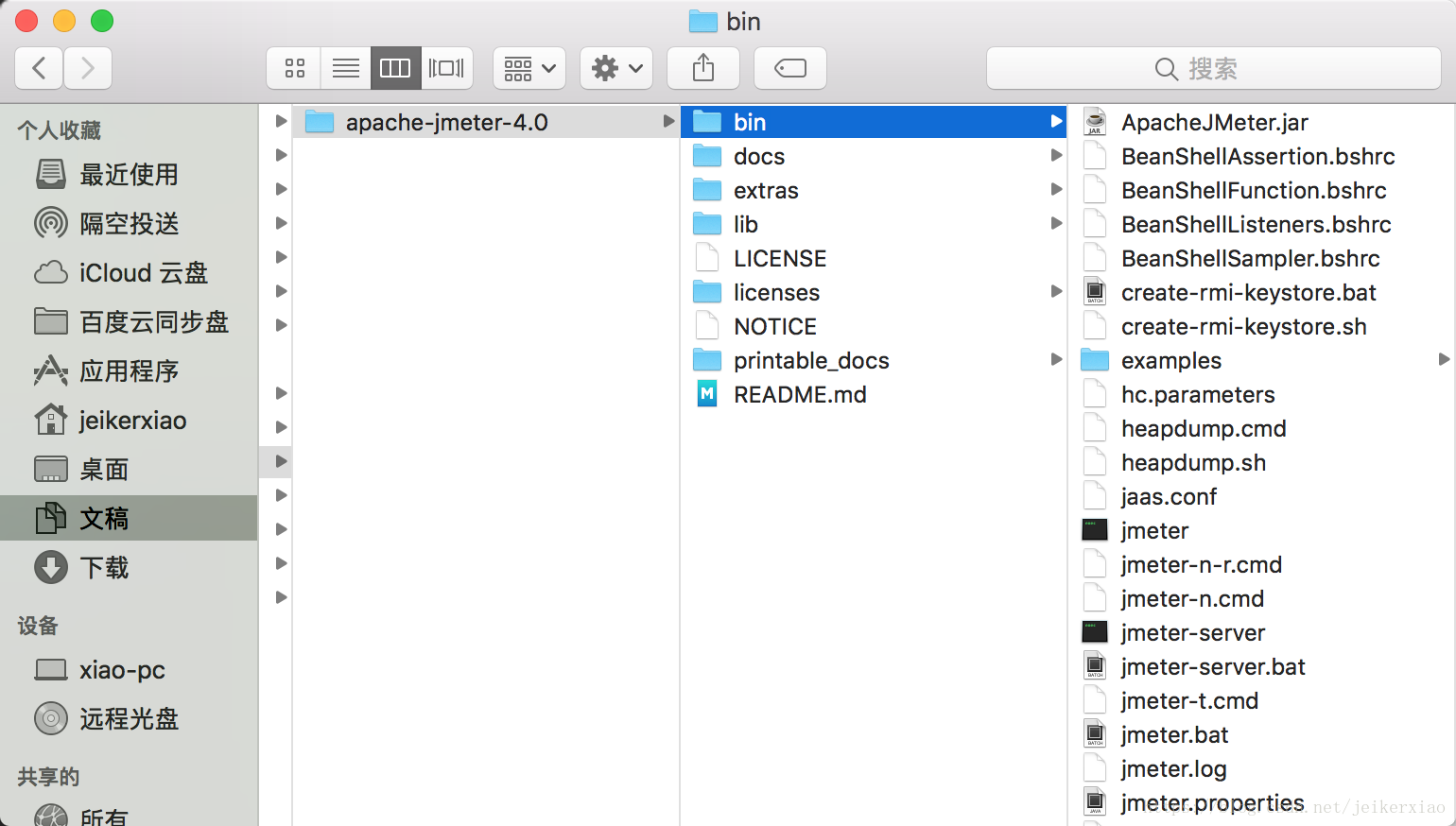Open the item arrangement dropdown
The width and height of the screenshot is (1456, 826).
pyautogui.click(x=529, y=68)
